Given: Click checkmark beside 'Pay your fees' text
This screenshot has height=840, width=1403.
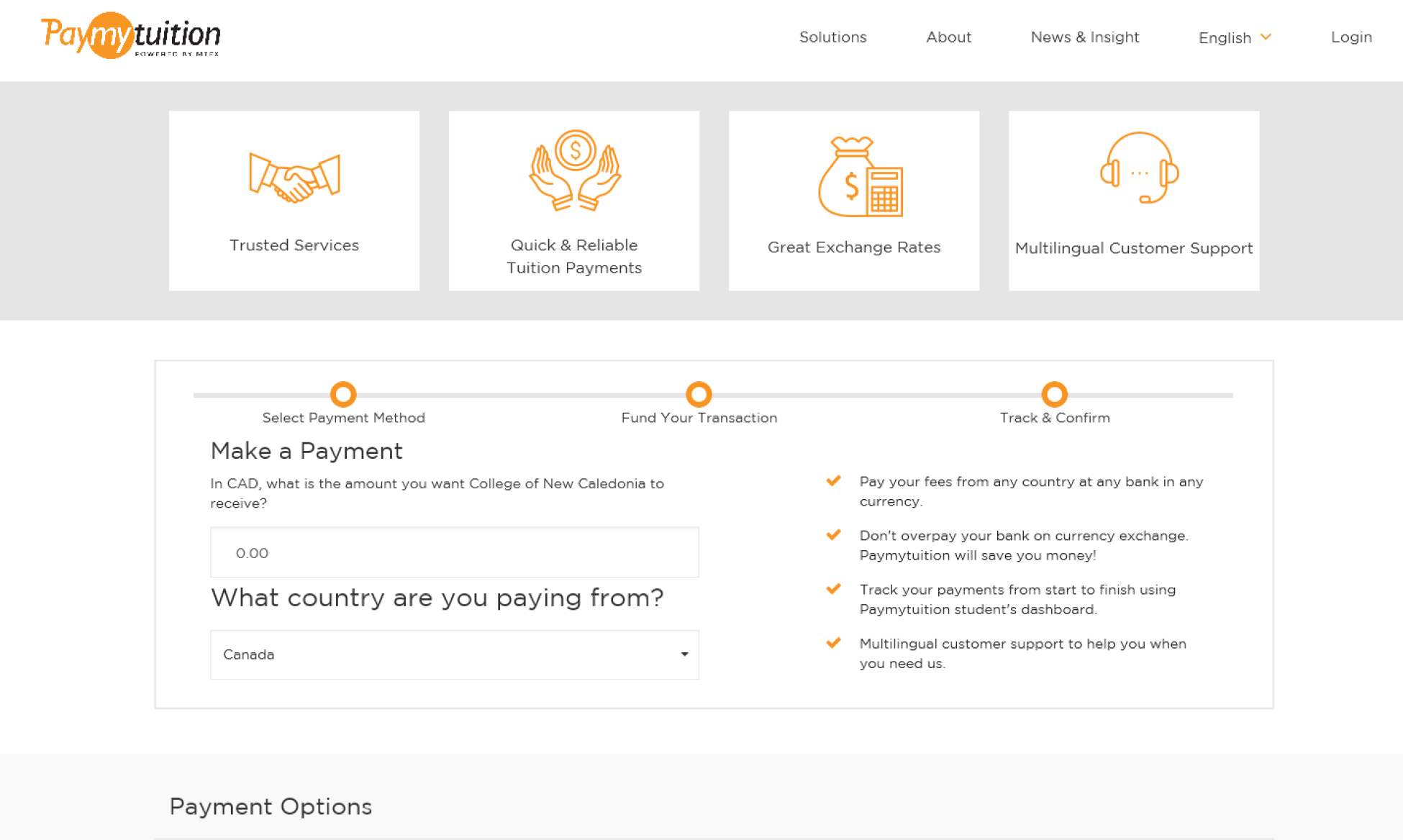Looking at the screenshot, I should 833,481.
